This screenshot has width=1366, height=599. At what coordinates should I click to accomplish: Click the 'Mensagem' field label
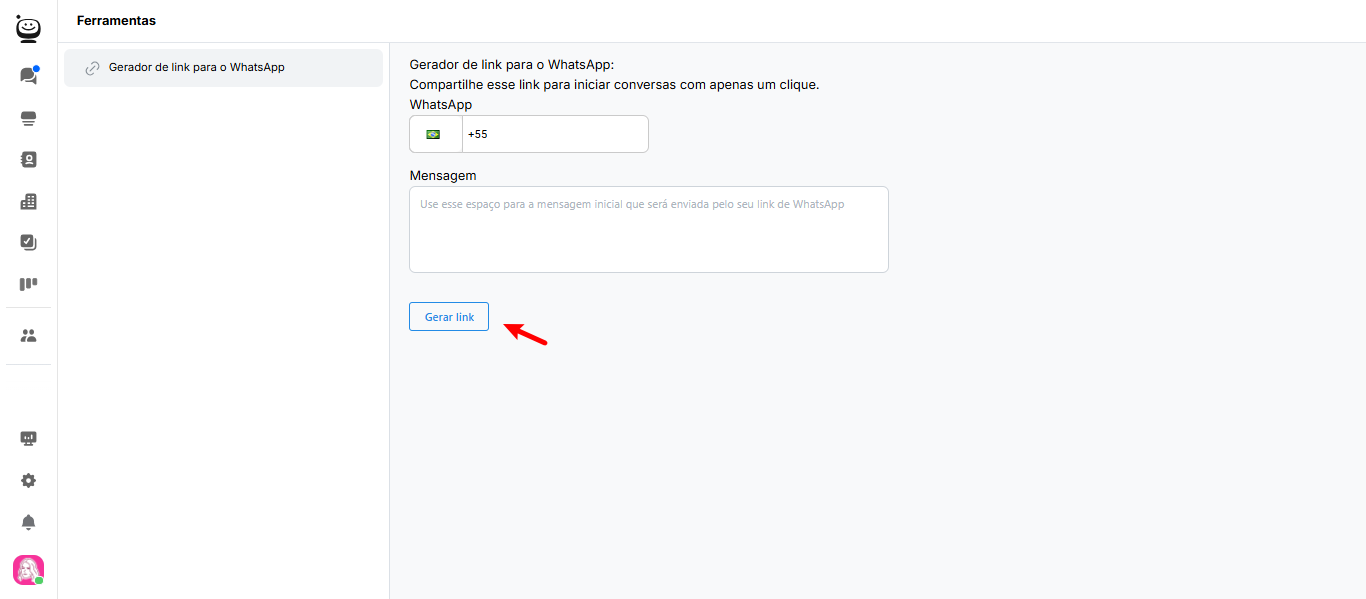[x=443, y=175]
